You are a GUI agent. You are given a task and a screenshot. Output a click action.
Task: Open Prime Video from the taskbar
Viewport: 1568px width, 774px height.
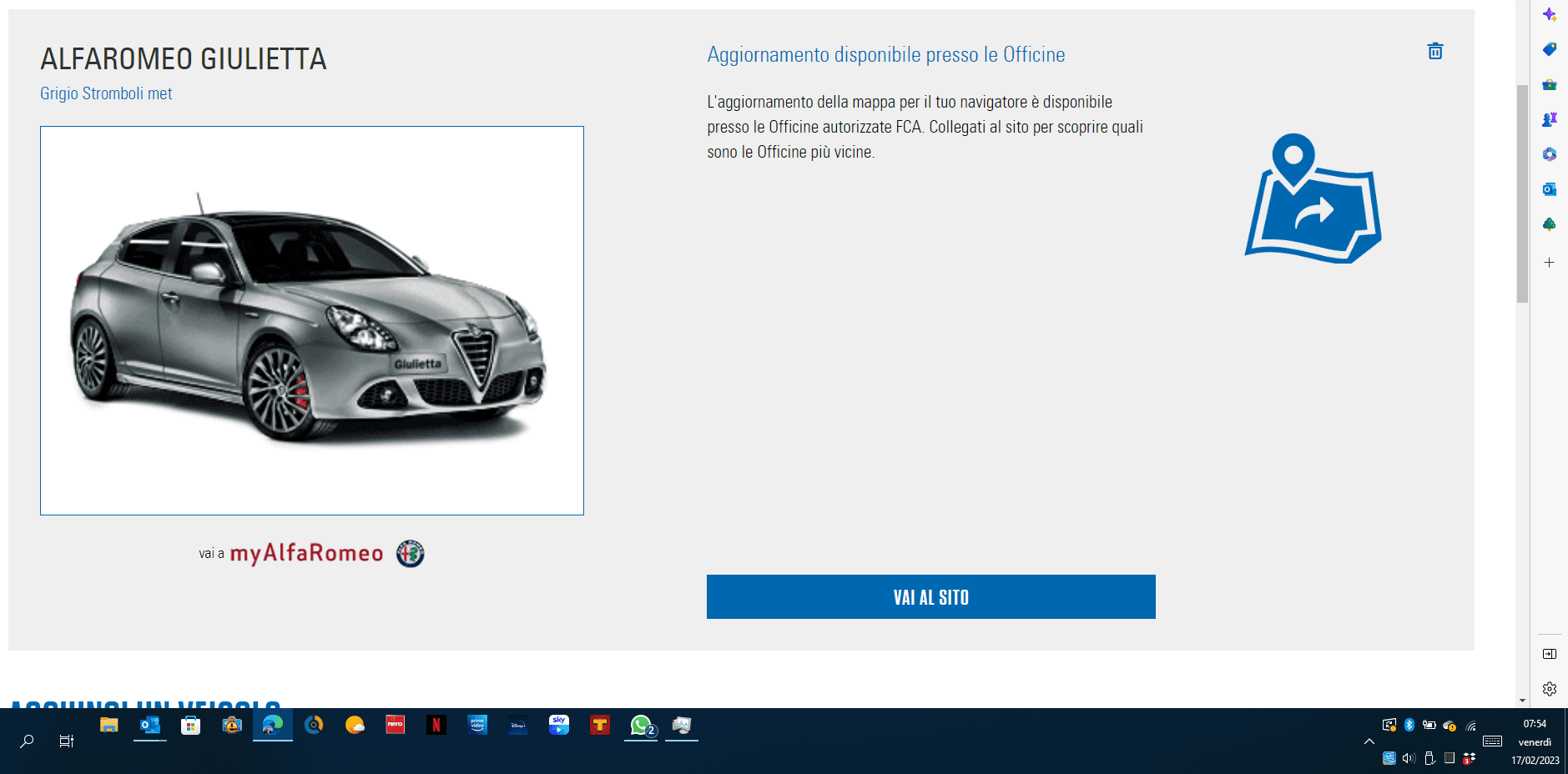476,725
